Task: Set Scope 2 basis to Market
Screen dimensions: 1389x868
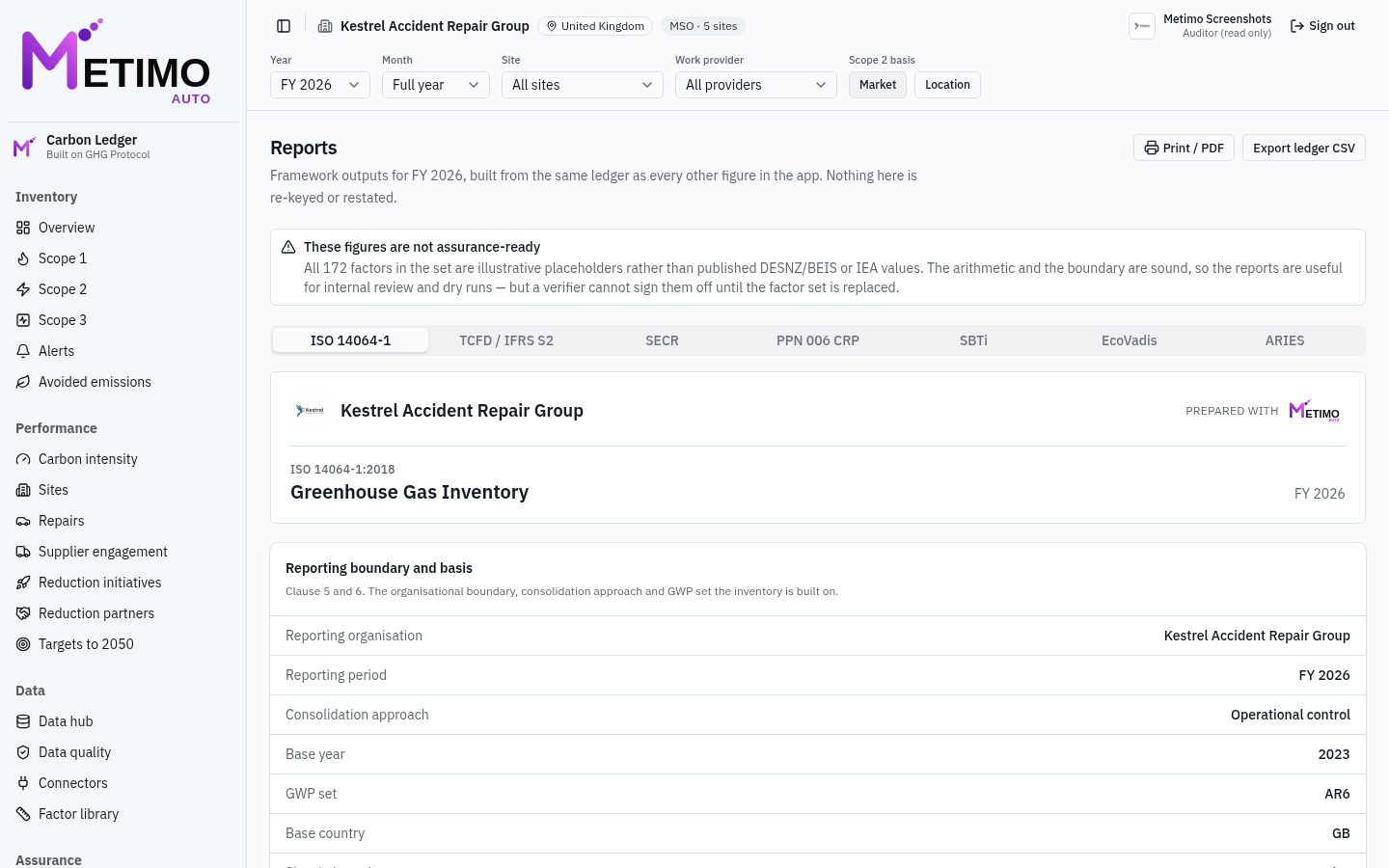Action: click(x=878, y=85)
